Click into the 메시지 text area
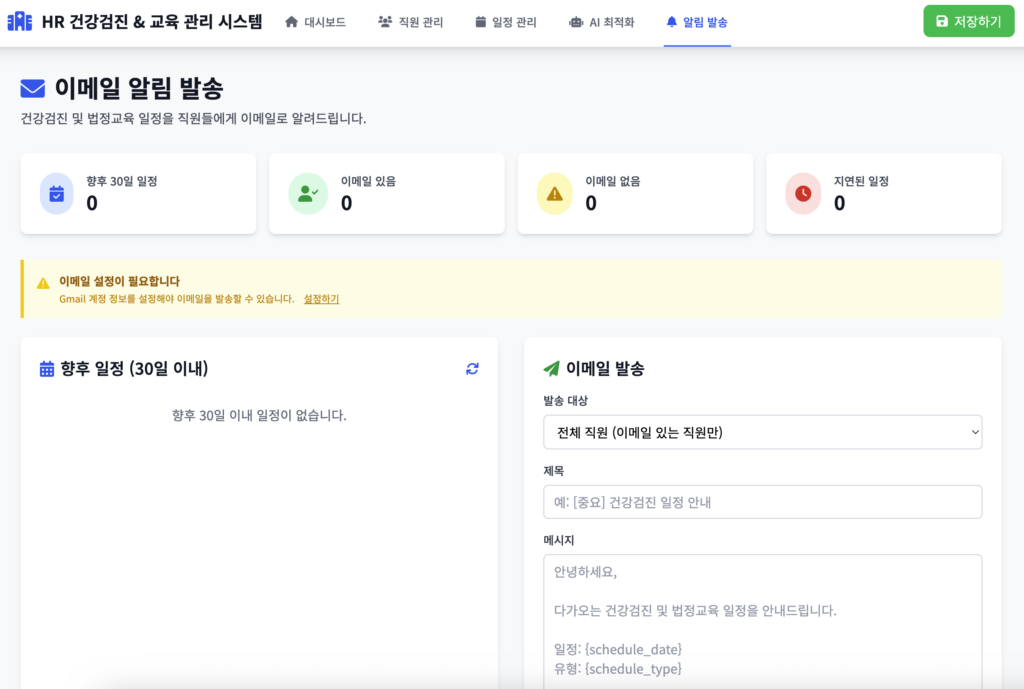1024x689 pixels. coord(762,620)
